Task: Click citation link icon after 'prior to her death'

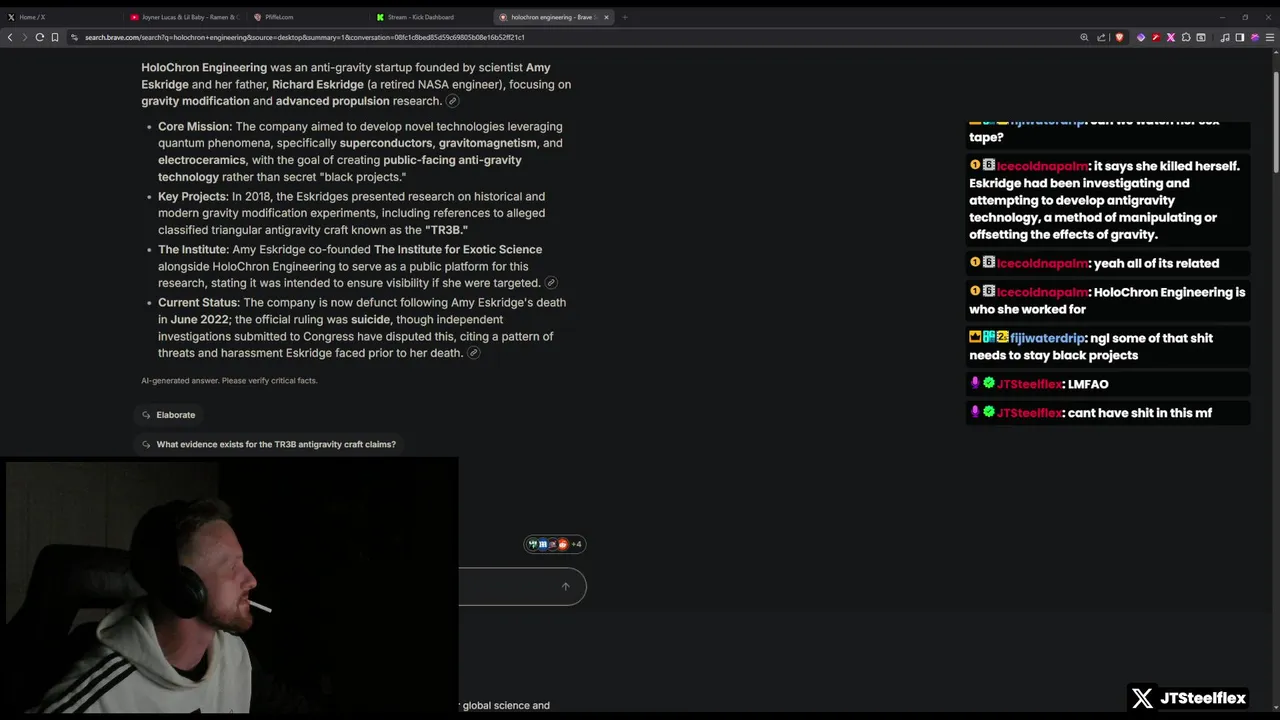Action: coord(474,353)
